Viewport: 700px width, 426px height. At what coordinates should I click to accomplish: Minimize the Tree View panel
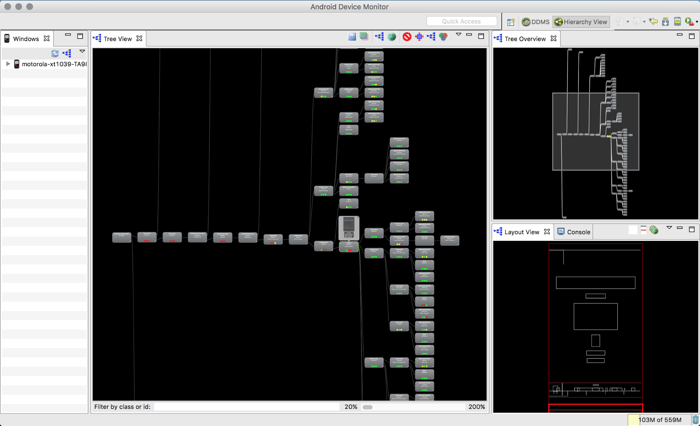[469, 35]
